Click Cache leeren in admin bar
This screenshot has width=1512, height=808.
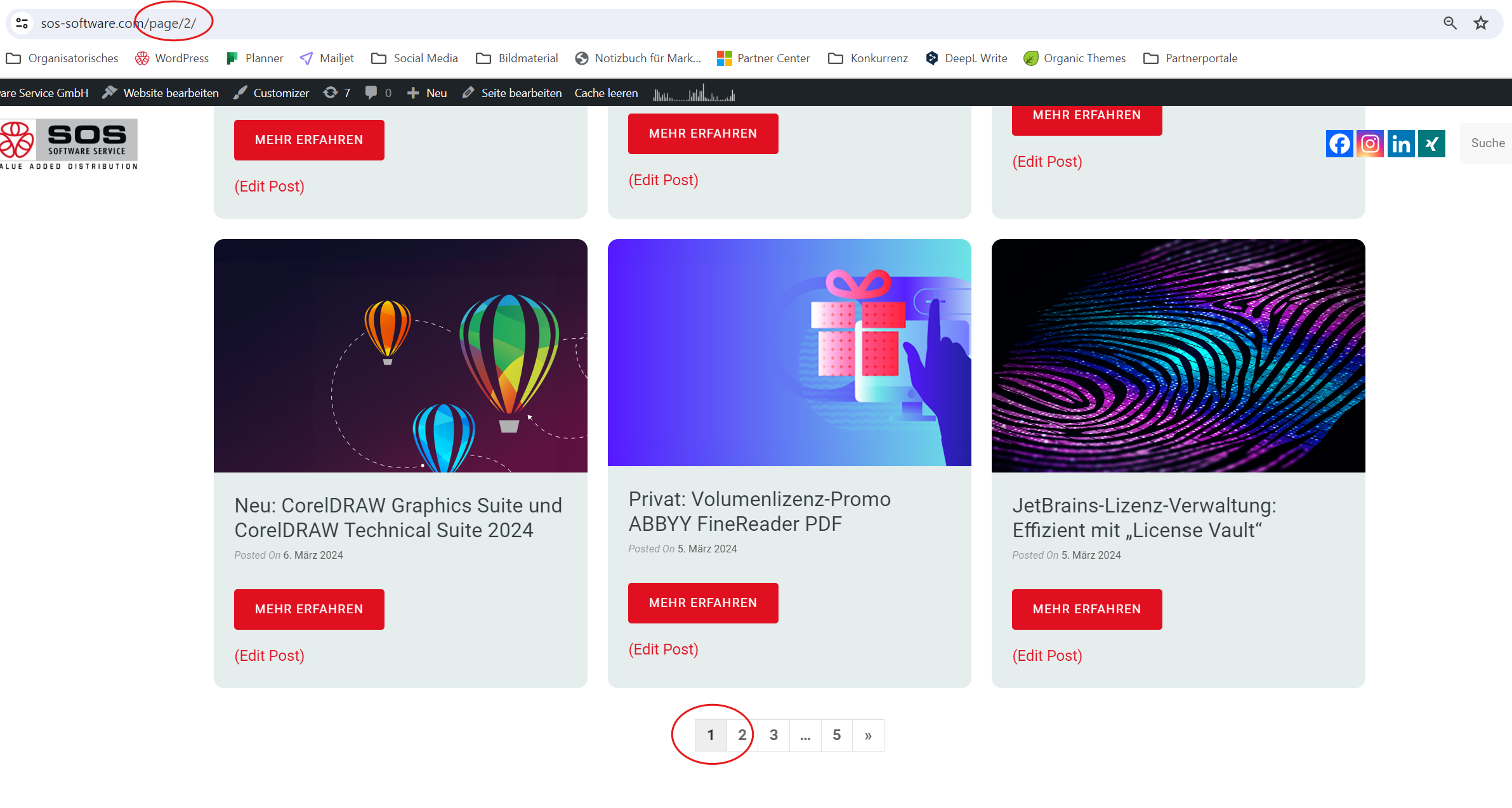(x=606, y=93)
